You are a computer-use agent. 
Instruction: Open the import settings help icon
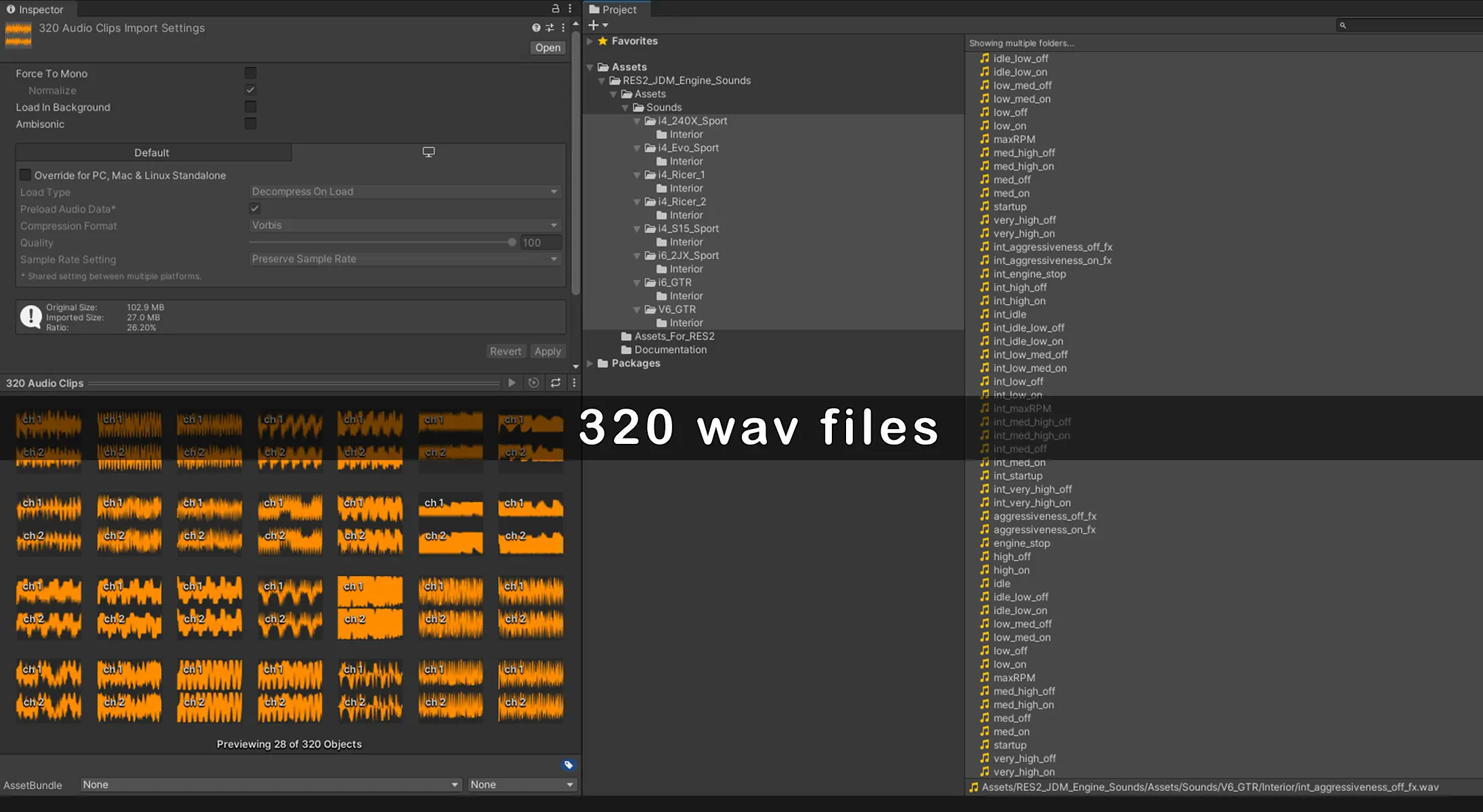click(536, 28)
